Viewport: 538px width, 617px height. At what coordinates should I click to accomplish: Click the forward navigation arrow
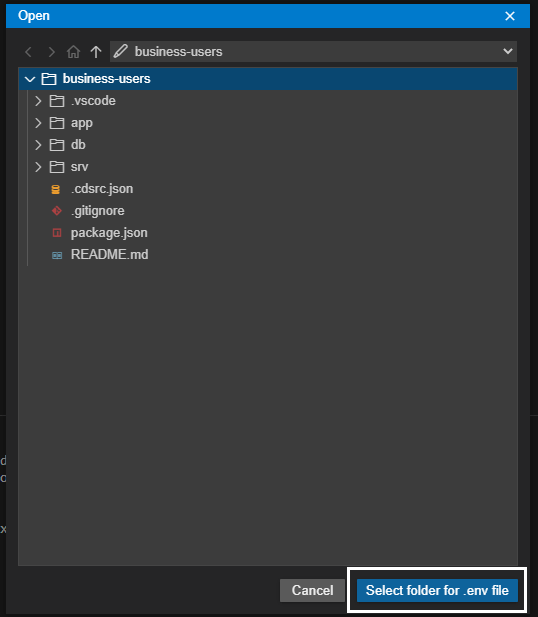[x=51, y=52]
